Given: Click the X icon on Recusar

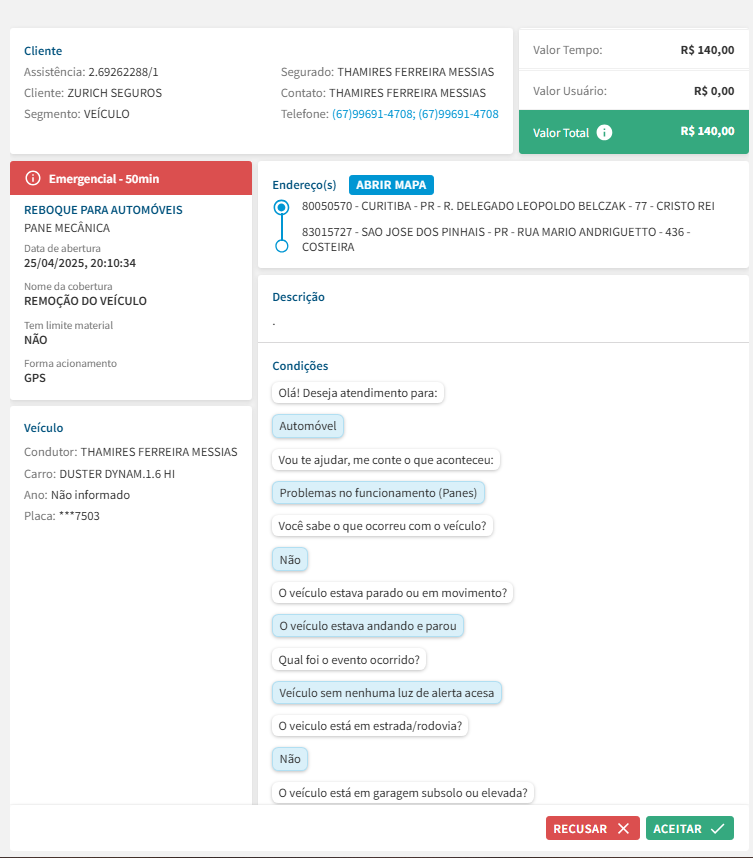Looking at the screenshot, I should [x=623, y=828].
